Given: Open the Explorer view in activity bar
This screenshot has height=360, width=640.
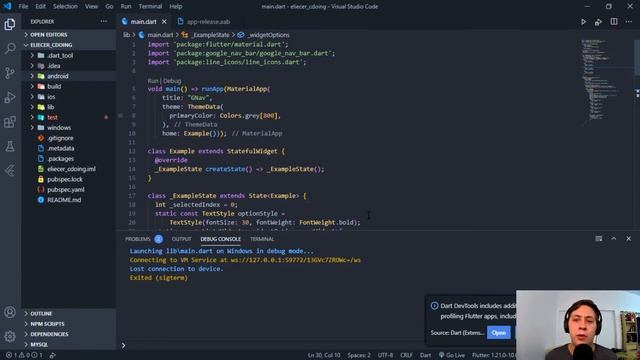Looking at the screenshot, I should [x=10, y=24].
